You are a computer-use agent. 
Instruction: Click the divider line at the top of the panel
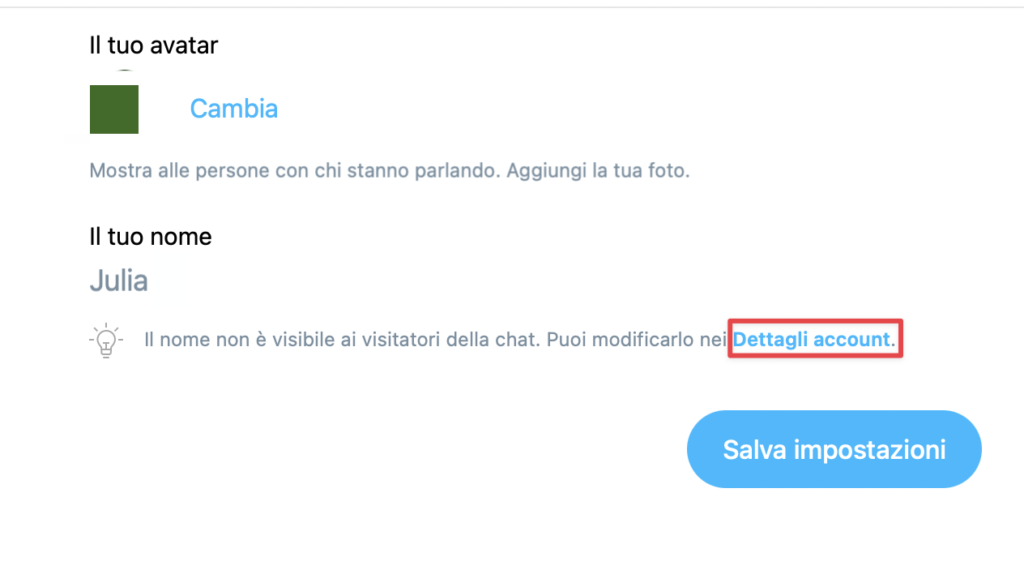512,7
